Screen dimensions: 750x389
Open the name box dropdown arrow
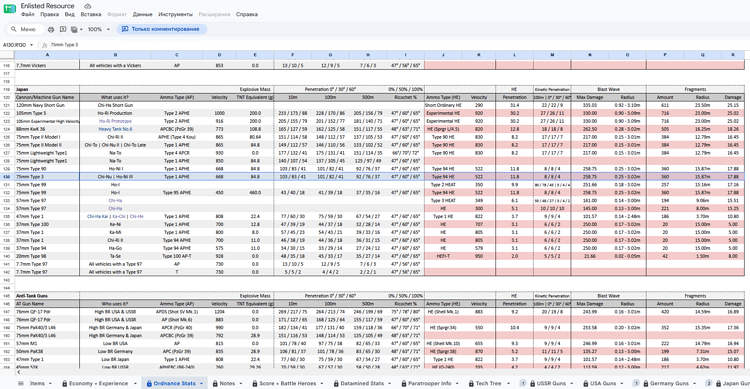pyautogui.click(x=32, y=45)
